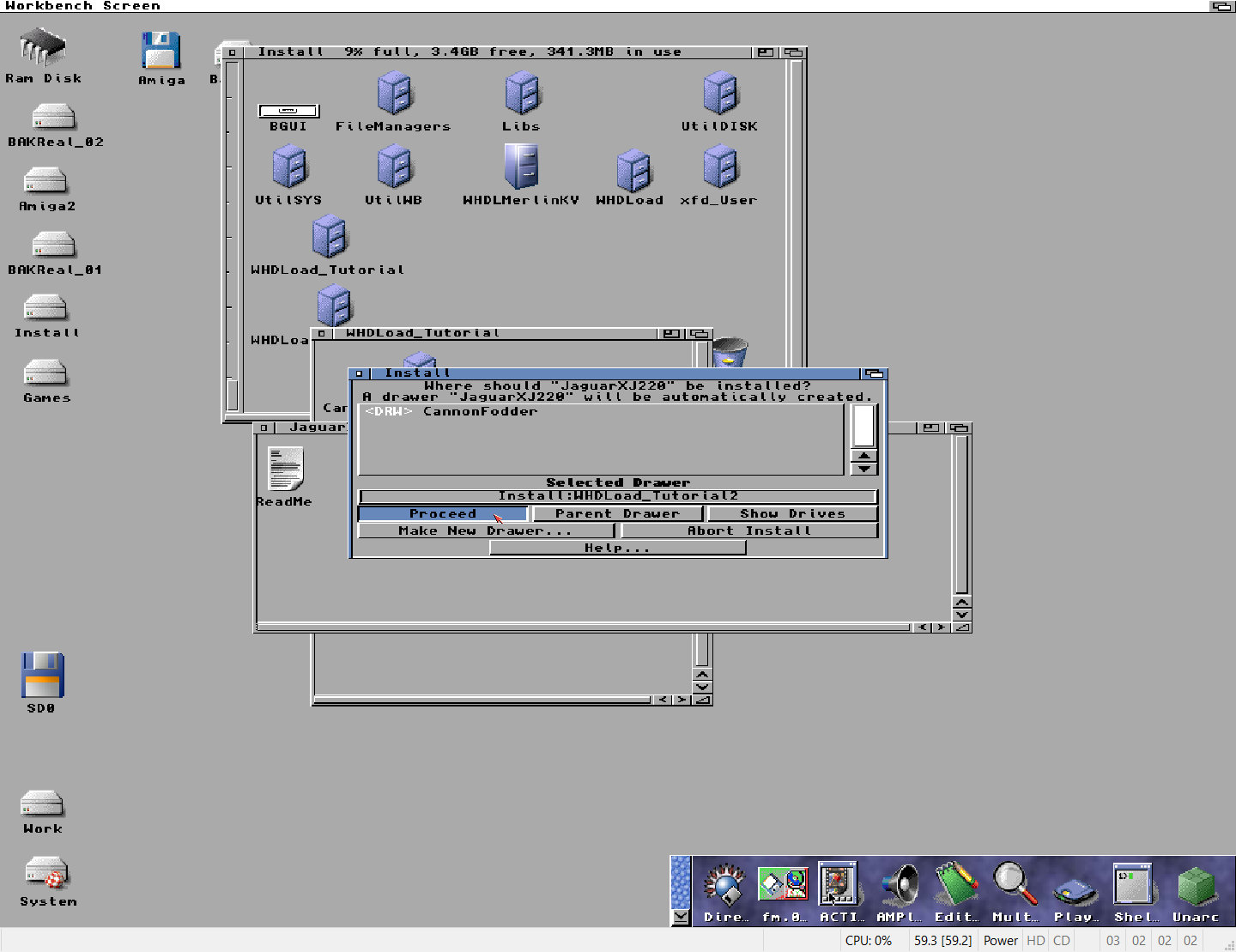The image size is (1236, 952).
Task: Click the Workbench screen depth gadget
Action: (1222, 6)
